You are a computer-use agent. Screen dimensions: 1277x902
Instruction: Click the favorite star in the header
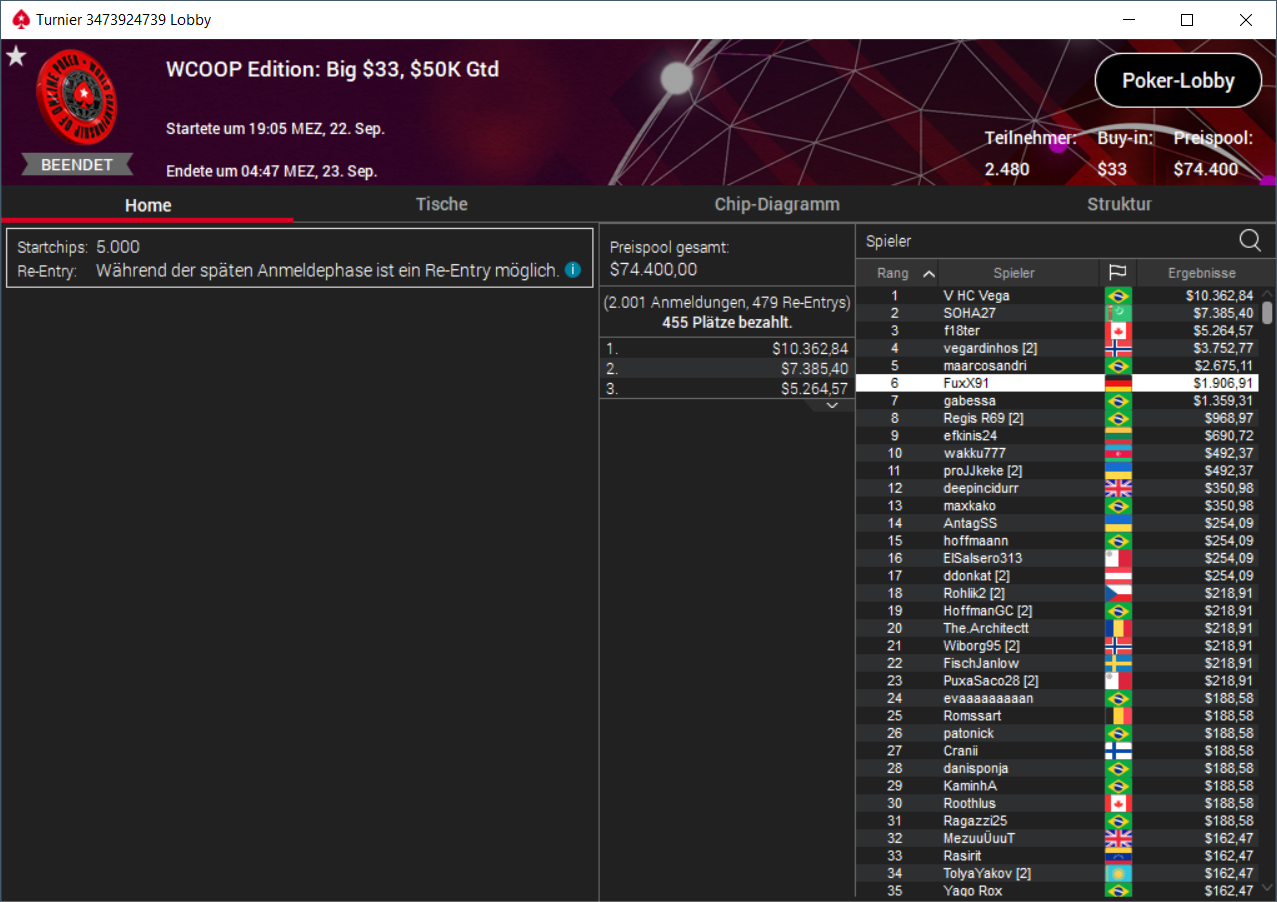[16, 56]
